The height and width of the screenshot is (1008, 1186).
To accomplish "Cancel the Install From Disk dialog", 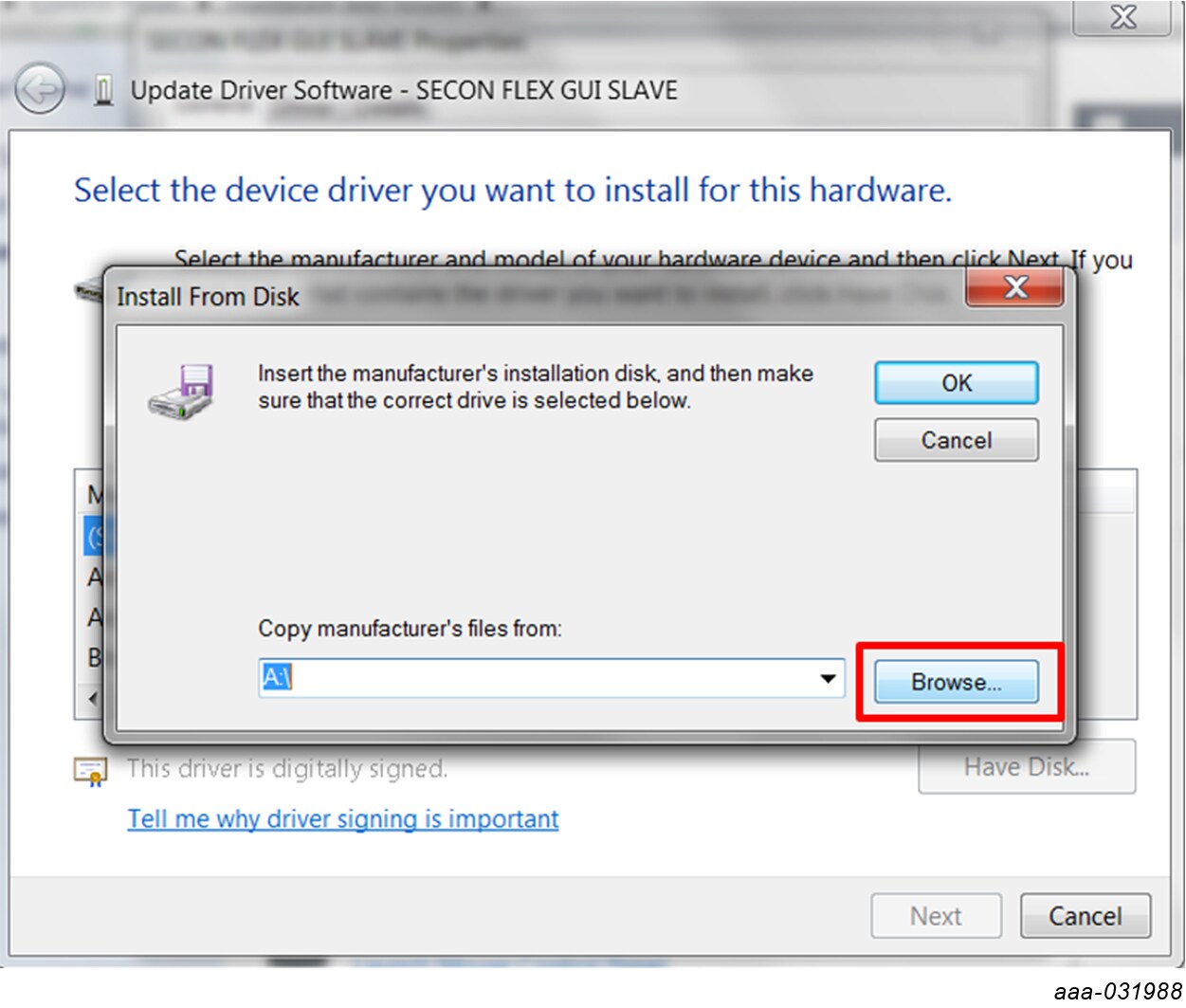I will pyautogui.click(x=956, y=441).
